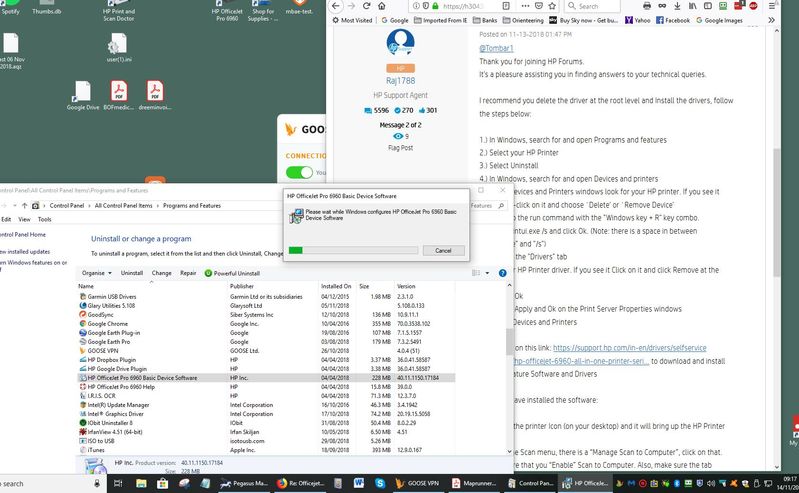The height and width of the screenshot is (493, 799).
Task: Open the Edit menu in Control Panel
Action: [6, 219]
